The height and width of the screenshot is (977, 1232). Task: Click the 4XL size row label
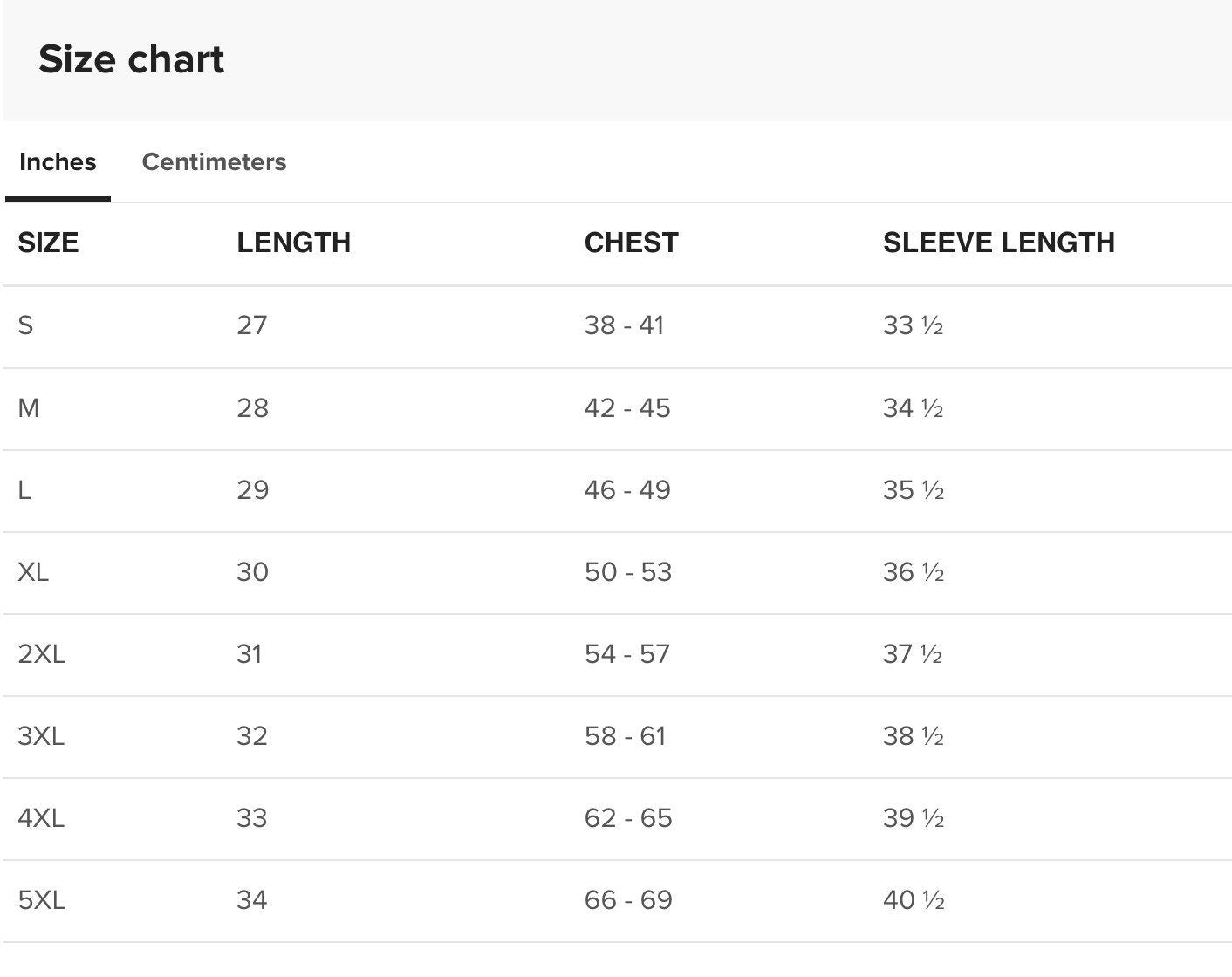click(x=41, y=818)
